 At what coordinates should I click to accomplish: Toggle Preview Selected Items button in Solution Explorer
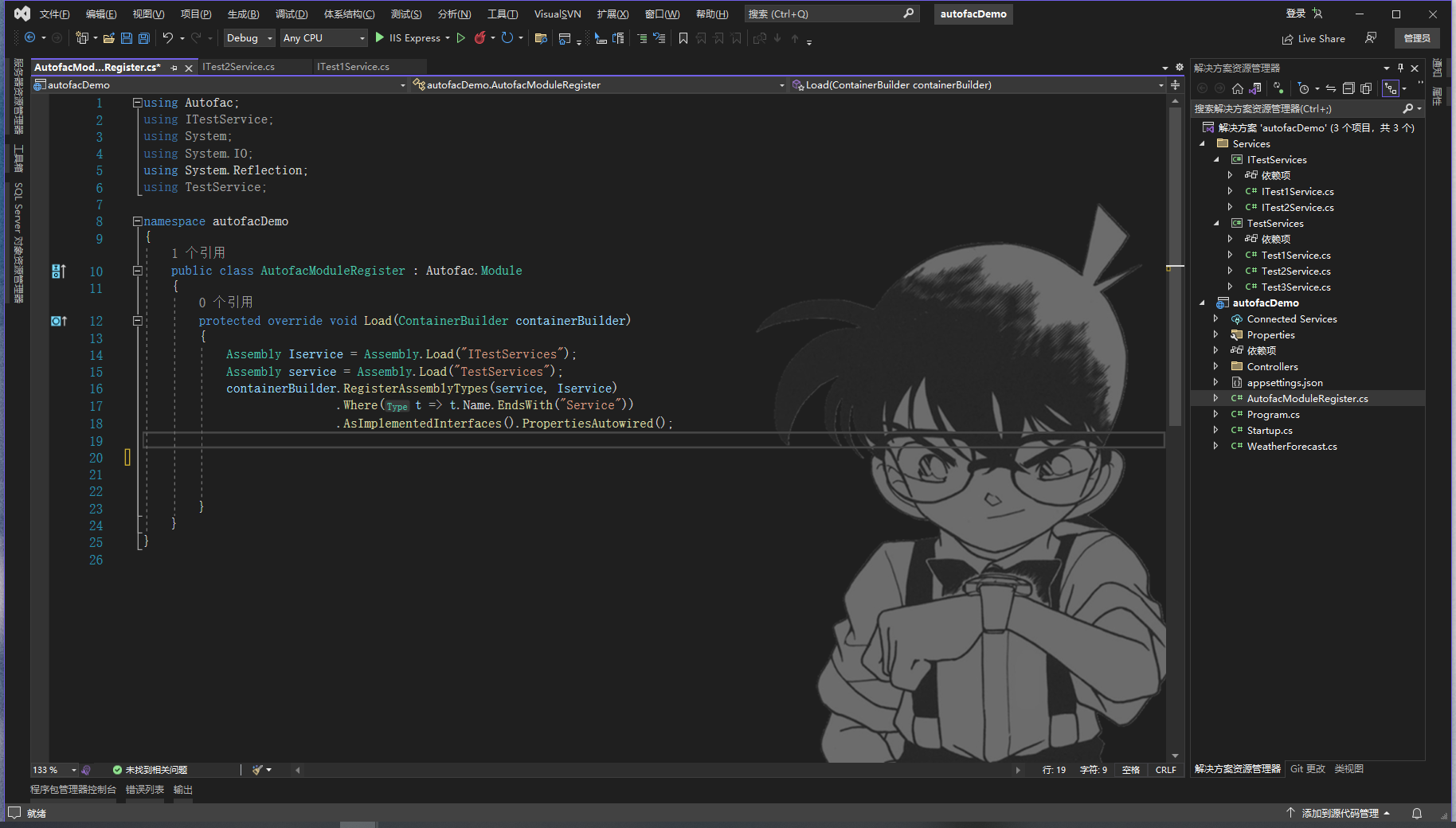(x=1390, y=88)
